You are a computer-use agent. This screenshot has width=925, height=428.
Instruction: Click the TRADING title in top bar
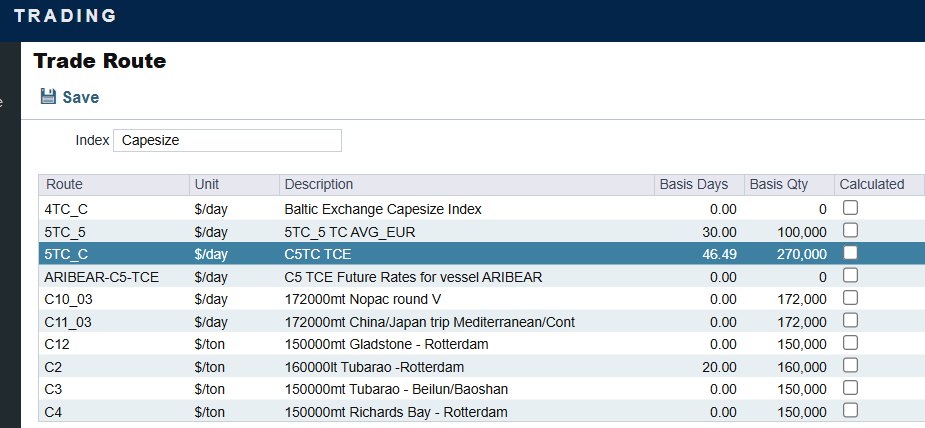click(x=65, y=16)
